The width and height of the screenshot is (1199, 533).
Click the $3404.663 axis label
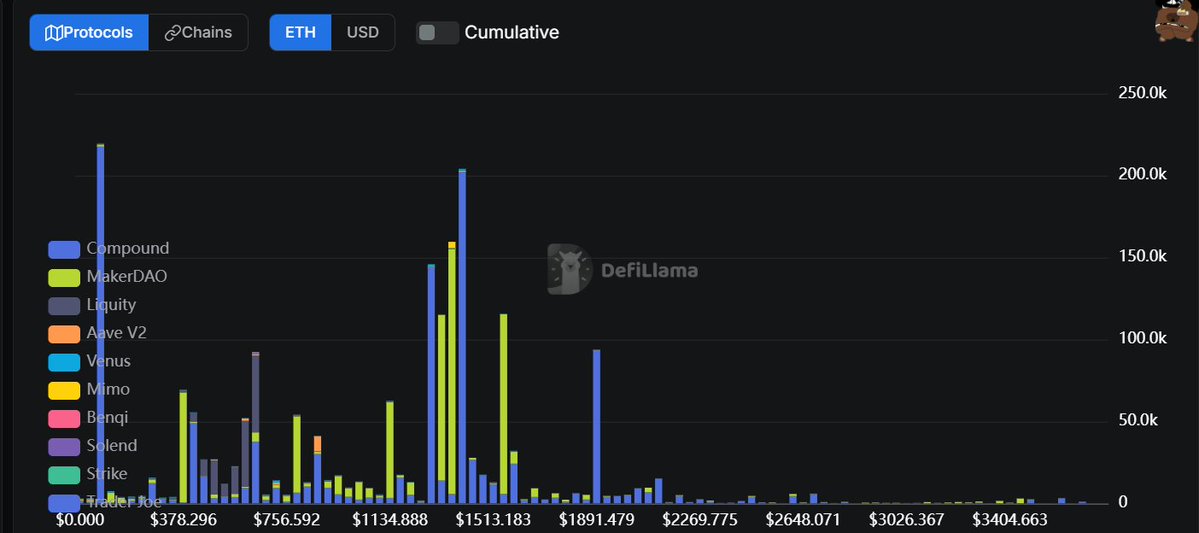coord(1009,521)
